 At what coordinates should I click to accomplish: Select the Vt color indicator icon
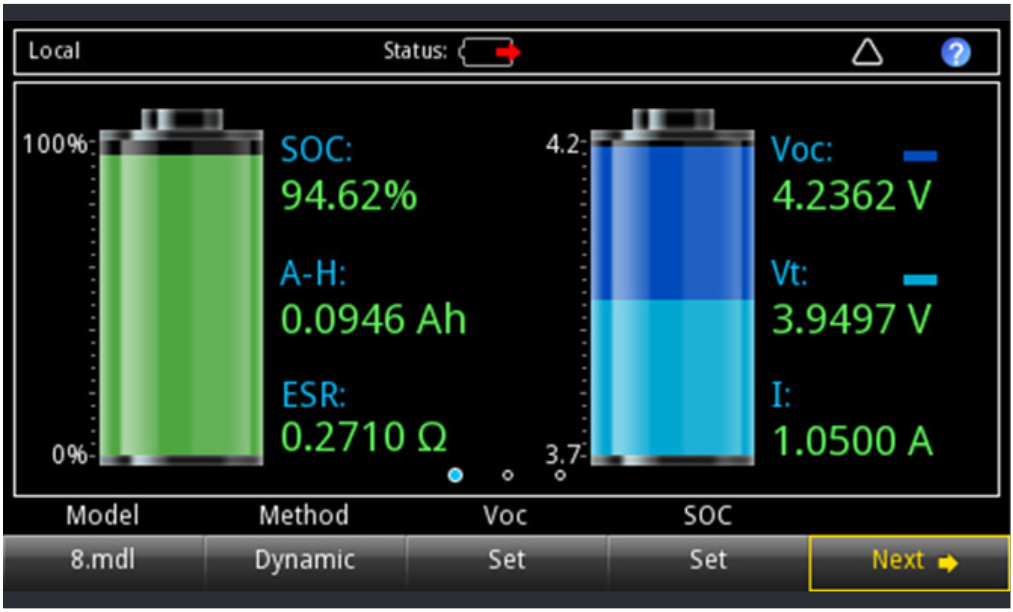pos(918,280)
